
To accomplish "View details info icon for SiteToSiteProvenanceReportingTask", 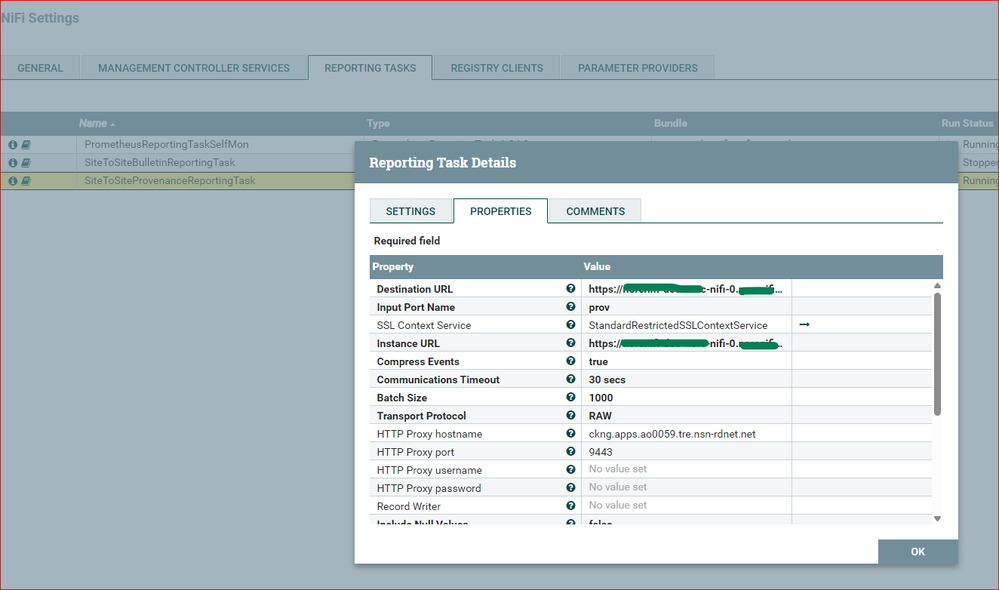I will click(13, 181).
